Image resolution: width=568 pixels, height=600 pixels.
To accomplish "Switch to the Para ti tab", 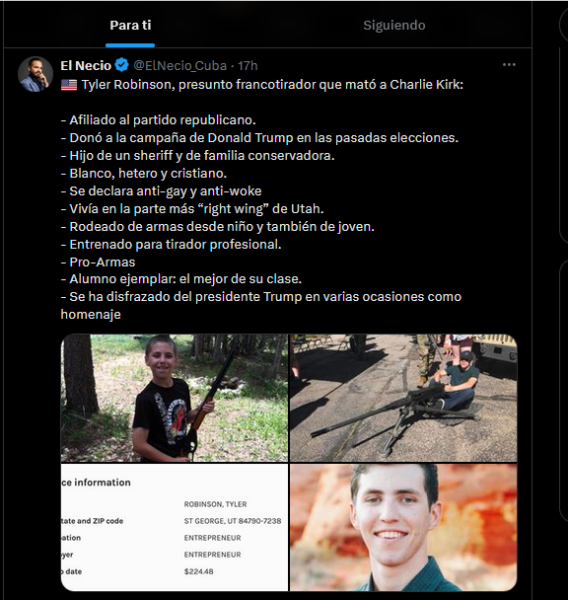I will pos(130,25).
